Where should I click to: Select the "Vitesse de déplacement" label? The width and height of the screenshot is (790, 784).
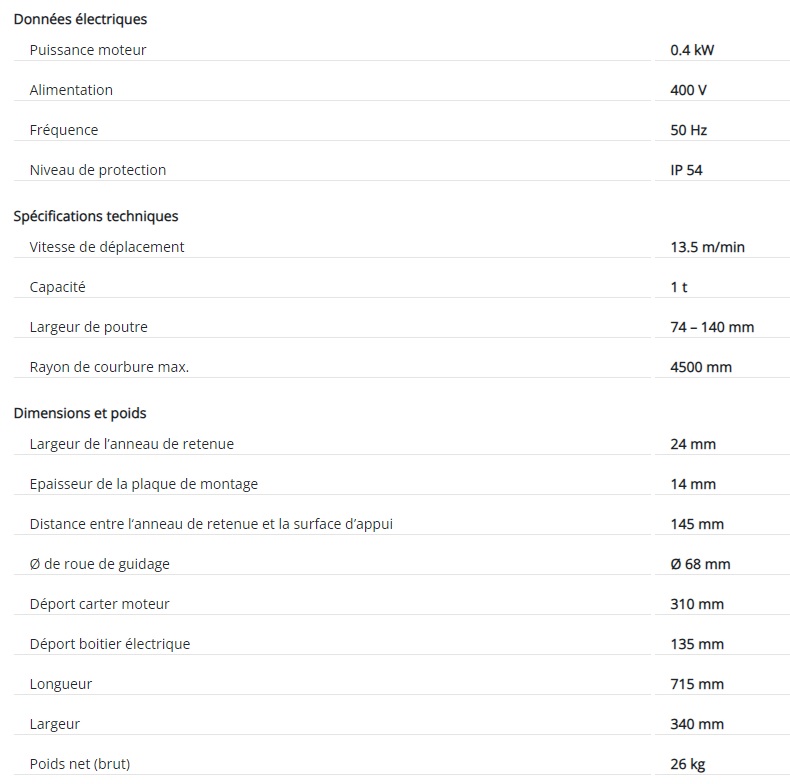107,247
